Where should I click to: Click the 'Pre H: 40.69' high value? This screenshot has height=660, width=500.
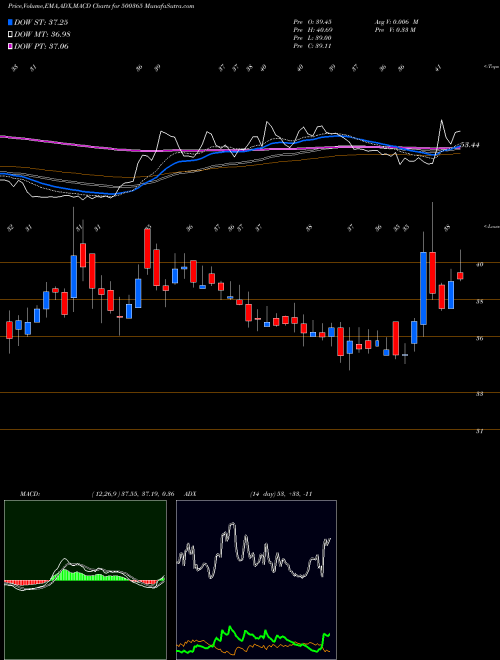pos(312,30)
